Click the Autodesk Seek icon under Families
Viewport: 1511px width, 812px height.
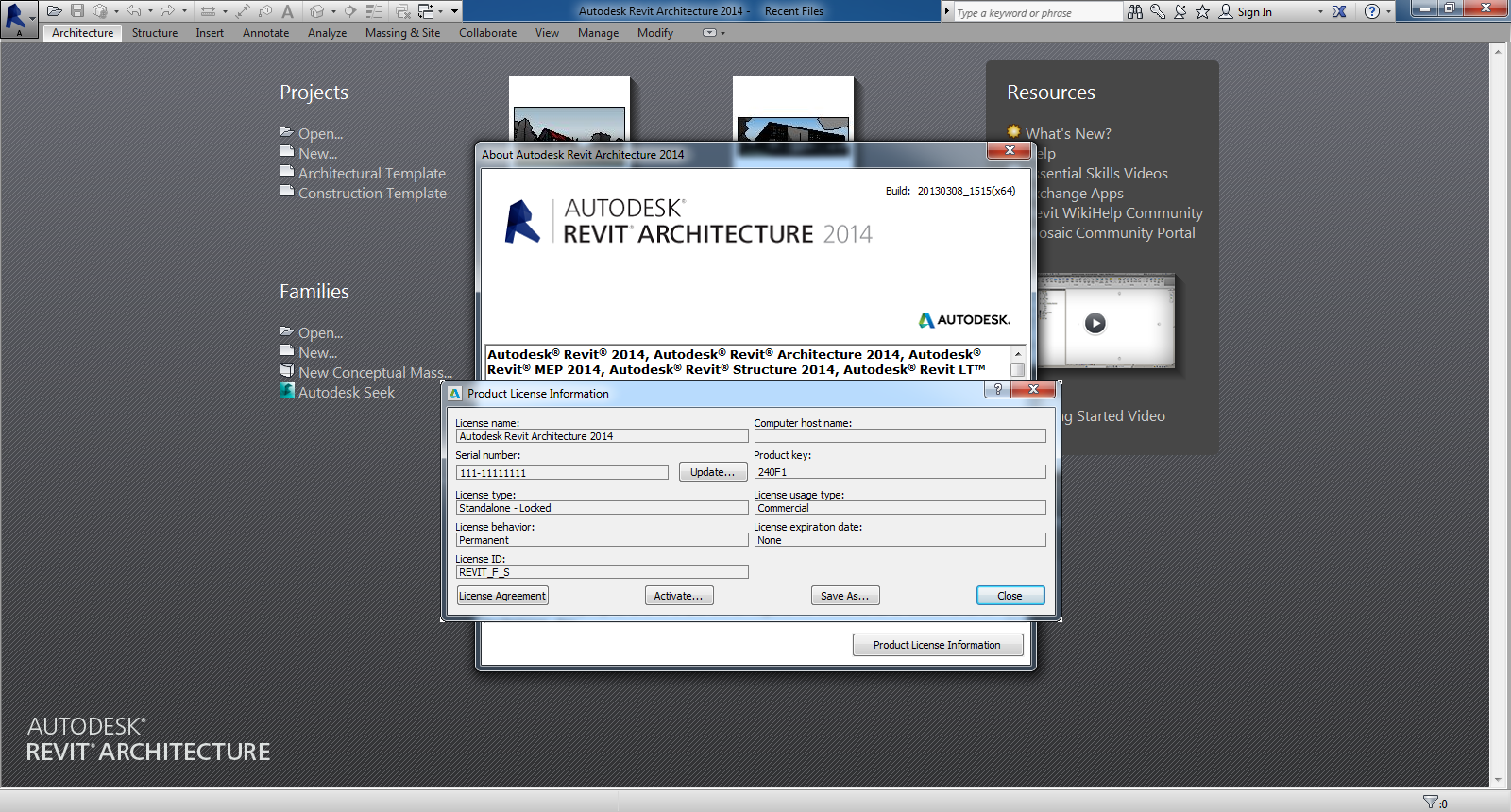(x=287, y=390)
